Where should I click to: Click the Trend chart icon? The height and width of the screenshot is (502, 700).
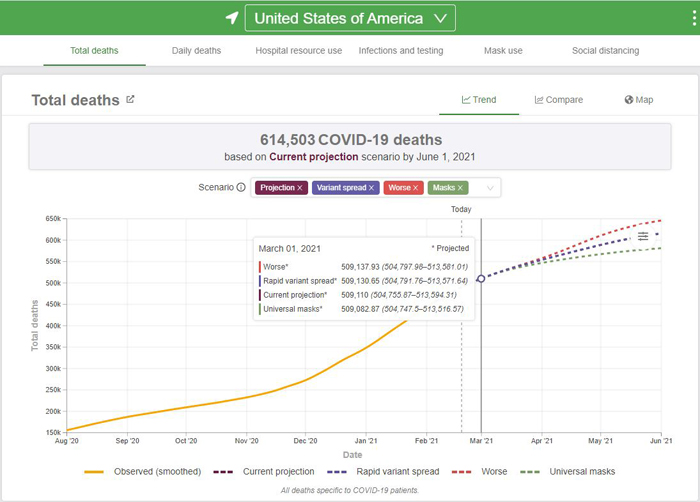pyautogui.click(x=466, y=100)
